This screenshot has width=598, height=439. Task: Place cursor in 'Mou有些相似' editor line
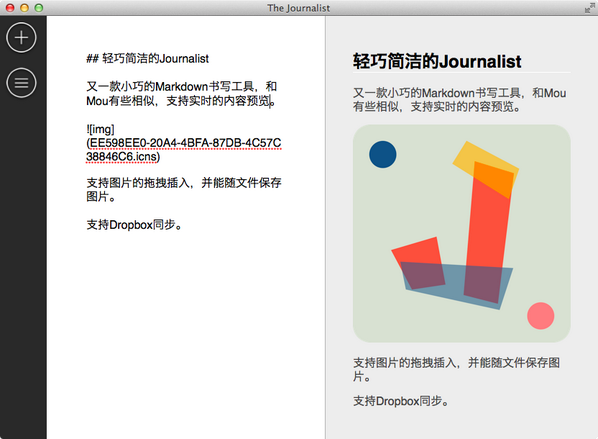pyautogui.click(x=181, y=101)
